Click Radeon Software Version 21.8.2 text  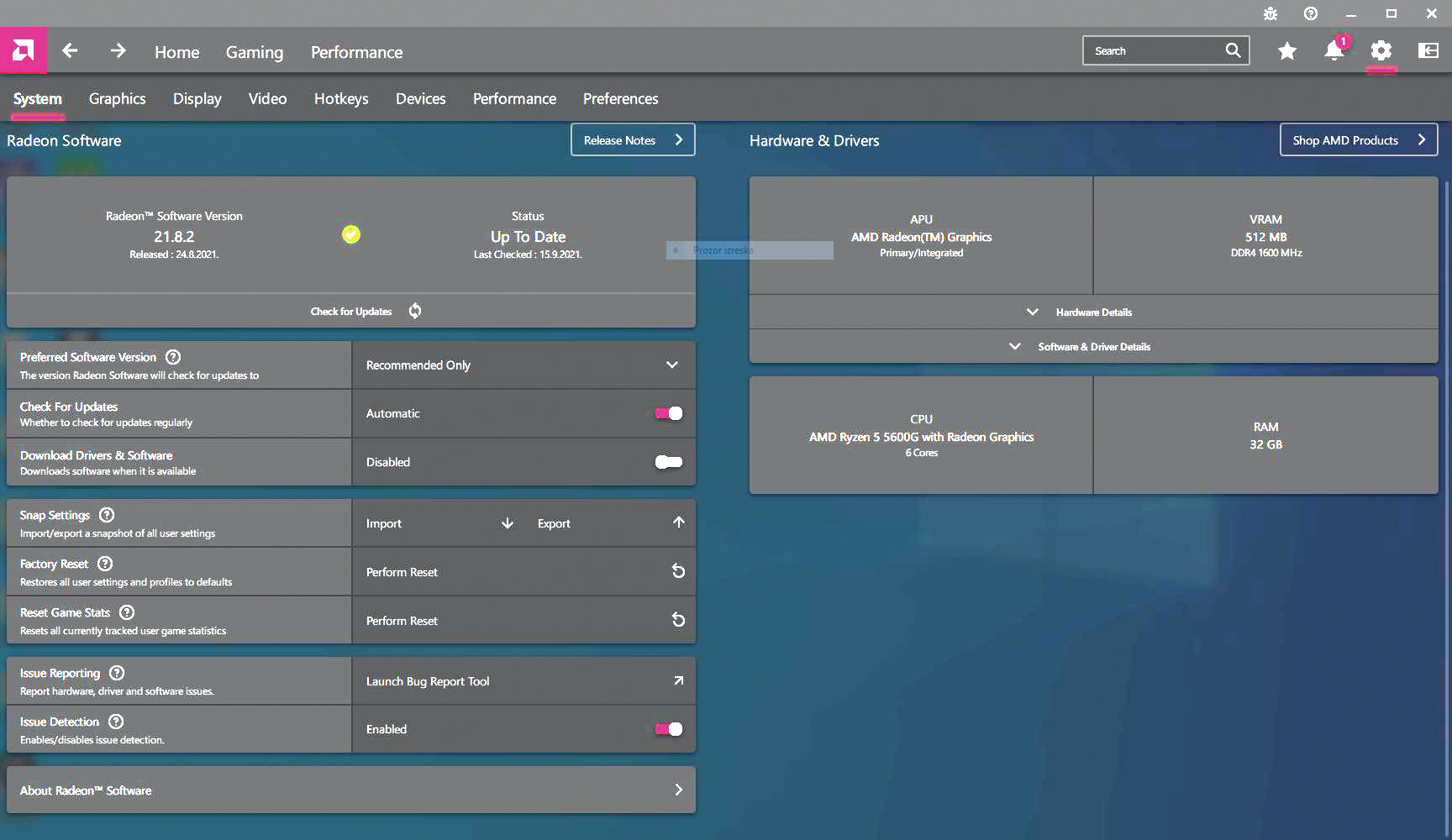[174, 235]
